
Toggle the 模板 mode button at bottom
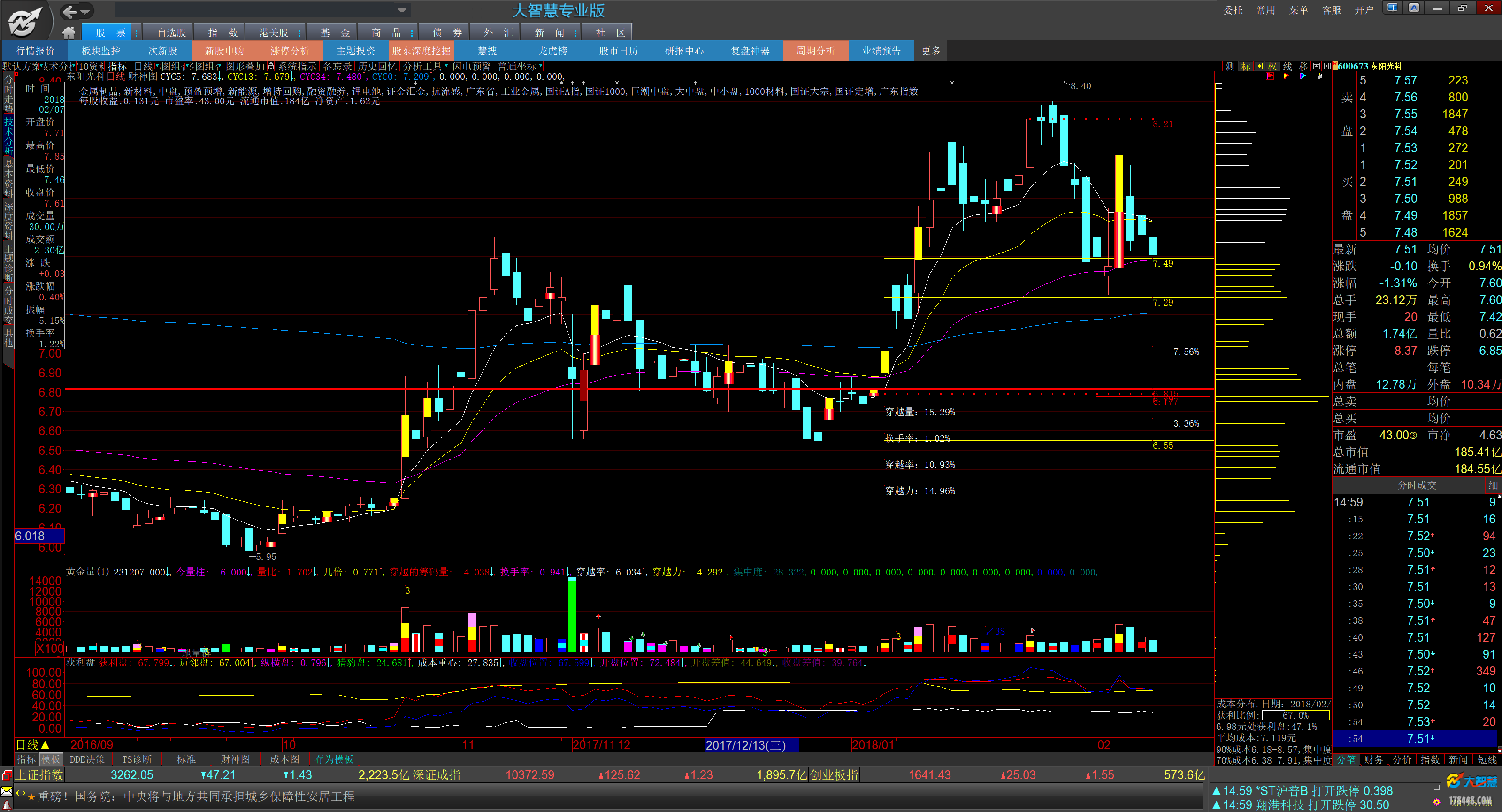click(51, 759)
